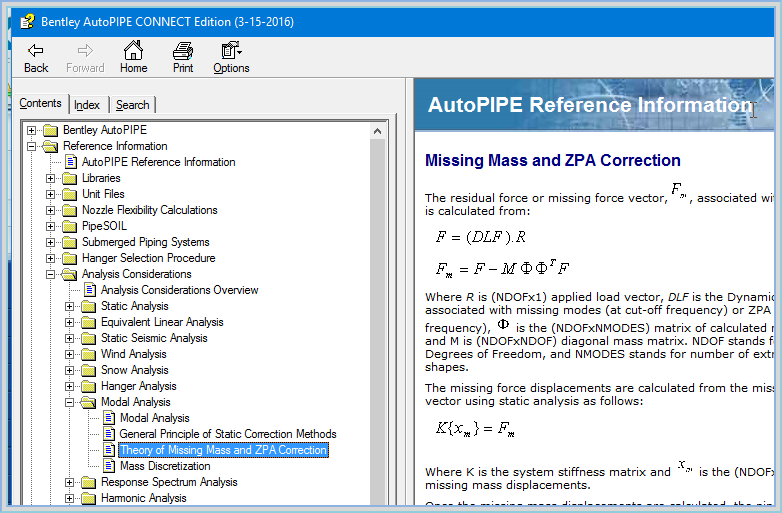Expand the Hanger Analysis node
This screenshot has width=782, height=513.
click(70, 386)
